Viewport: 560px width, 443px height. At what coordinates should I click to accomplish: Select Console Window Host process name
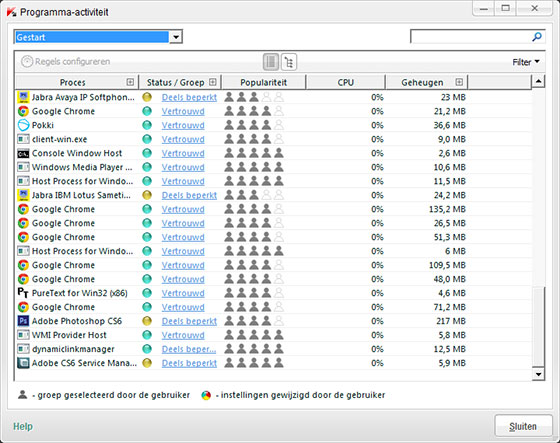coord(77,153)
